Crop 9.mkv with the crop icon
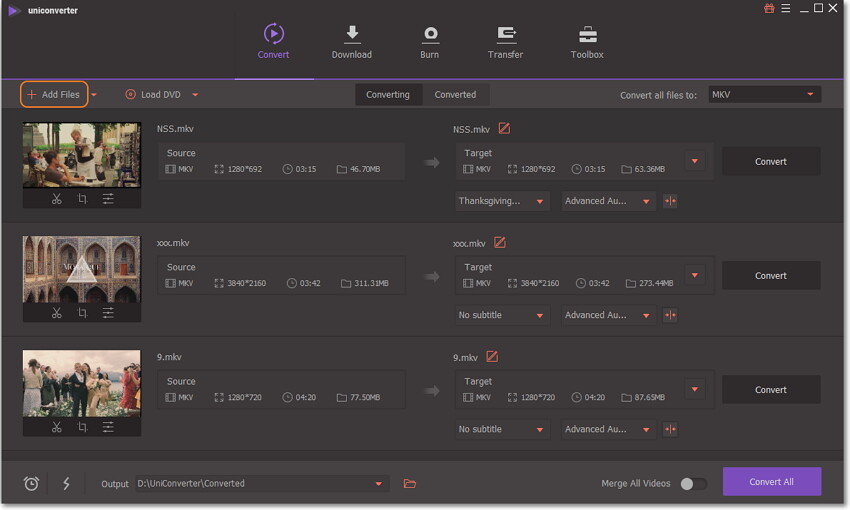Screen dimensions: 850x510 point(82,427)
